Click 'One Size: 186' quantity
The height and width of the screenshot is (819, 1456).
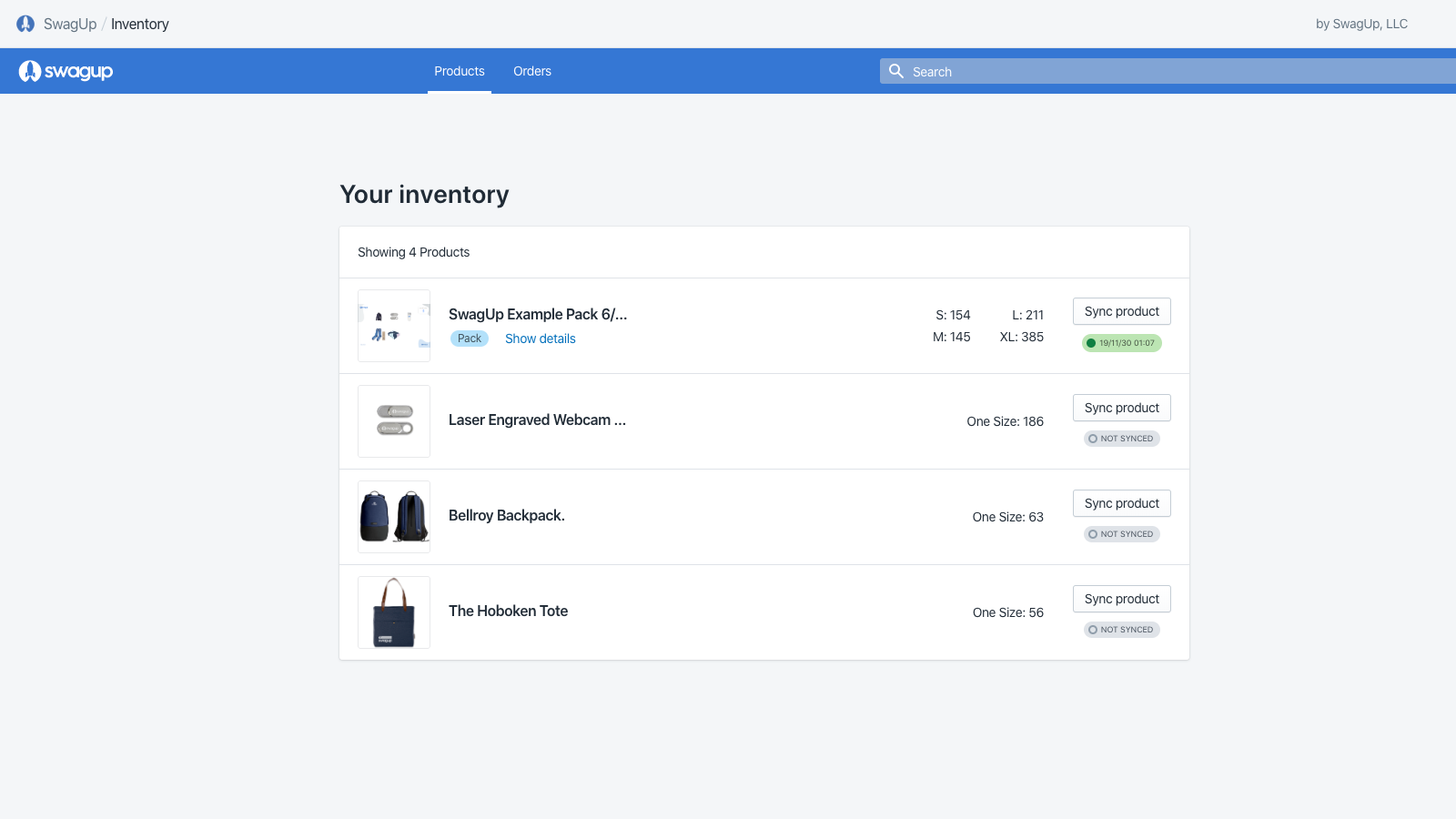point(1006,421)
